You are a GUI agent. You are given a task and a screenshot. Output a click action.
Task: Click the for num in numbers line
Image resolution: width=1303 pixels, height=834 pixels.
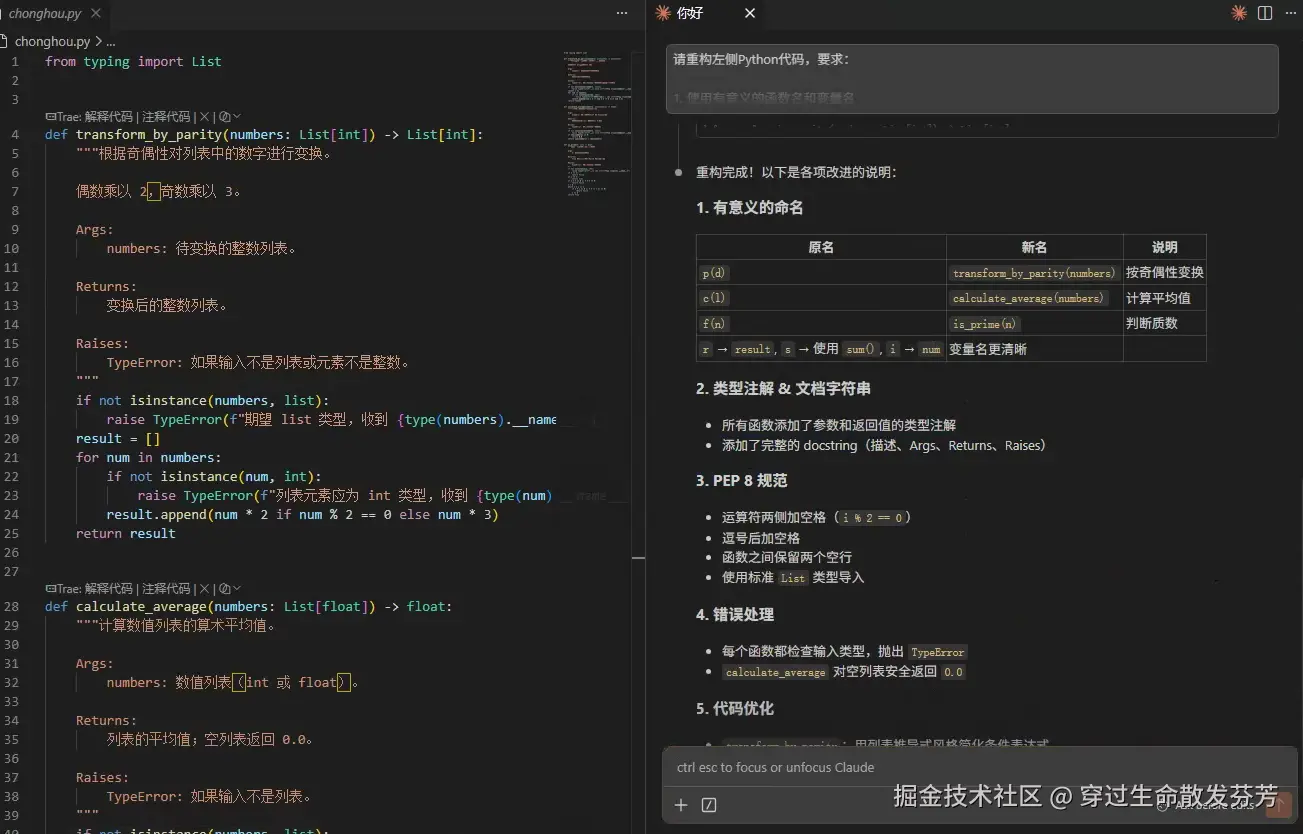tap(148, 458)
